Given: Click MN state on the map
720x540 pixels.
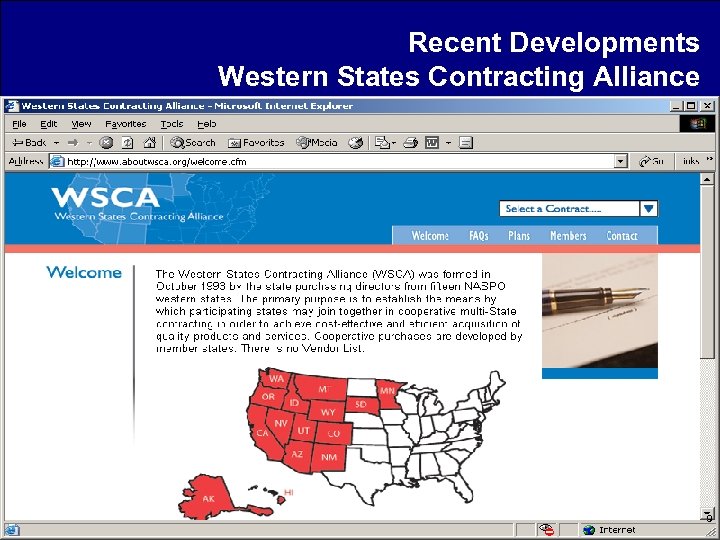Looking at the screenshot, I should point(388,391).
